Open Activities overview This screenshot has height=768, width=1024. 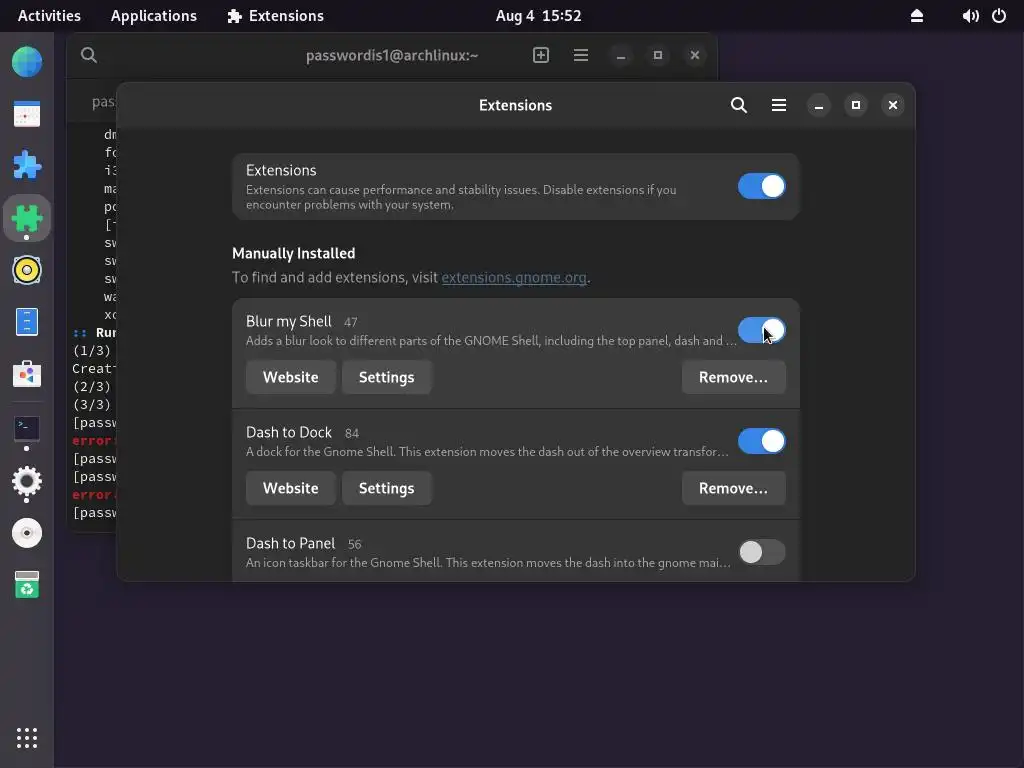(x=49, y=16)
